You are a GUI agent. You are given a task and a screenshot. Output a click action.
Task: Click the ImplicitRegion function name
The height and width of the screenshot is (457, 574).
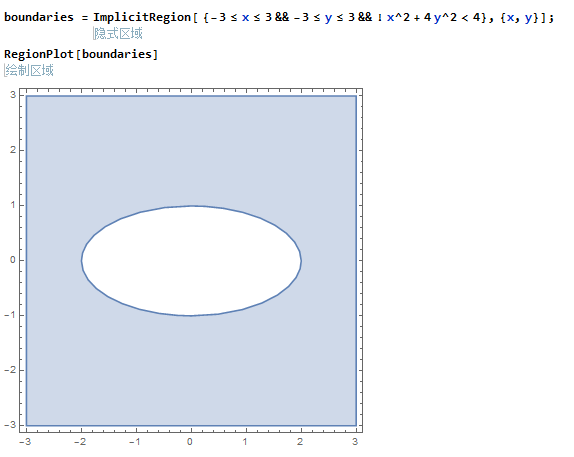tap(142, 18)
